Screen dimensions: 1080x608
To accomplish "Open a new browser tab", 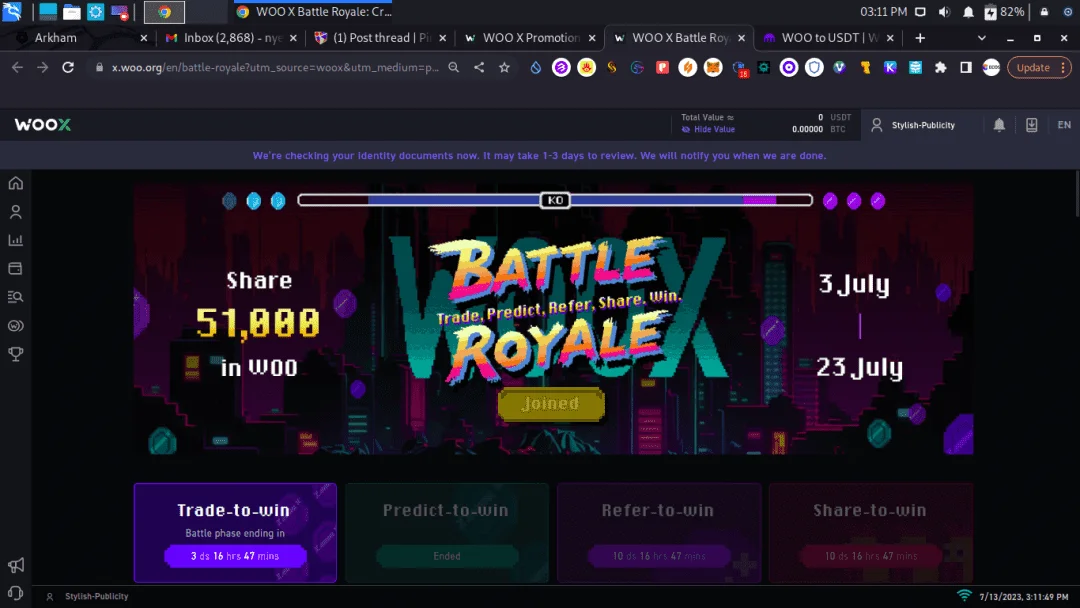I will (920, 38).
